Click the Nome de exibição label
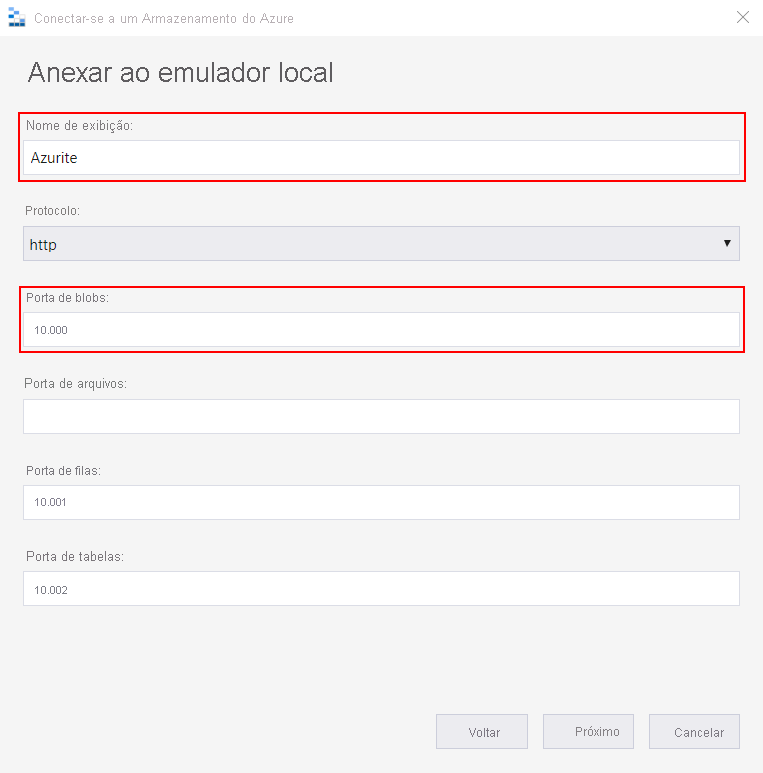Image resolution: width=763 pixels, height=773 pixels. (x=79, y=126)
